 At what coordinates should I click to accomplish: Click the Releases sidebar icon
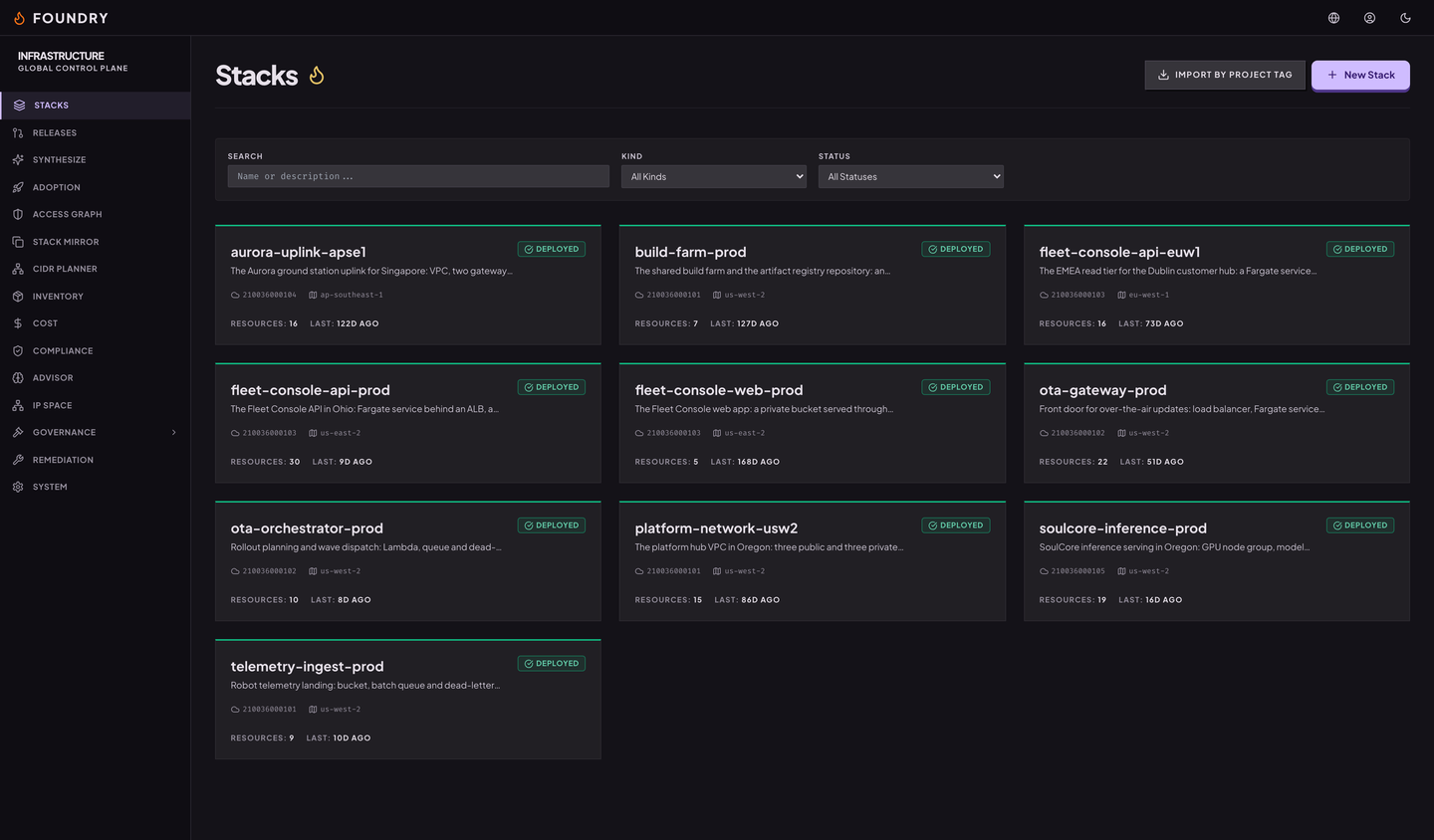18,132
